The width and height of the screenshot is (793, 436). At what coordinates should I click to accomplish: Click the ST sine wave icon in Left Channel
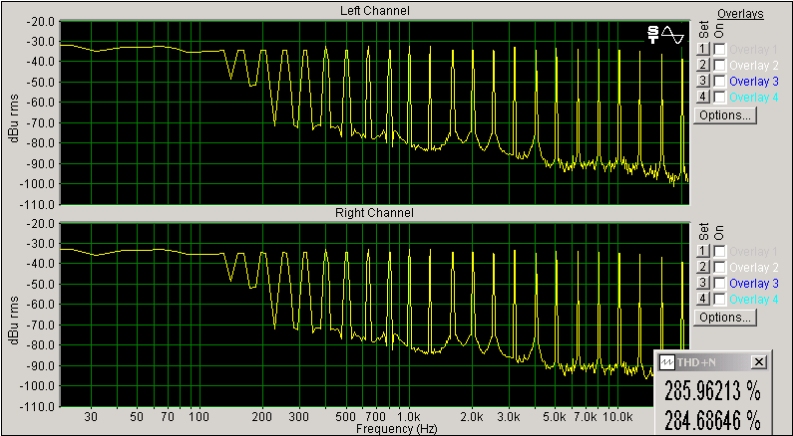pyautogui.click(x=666, y=35)
